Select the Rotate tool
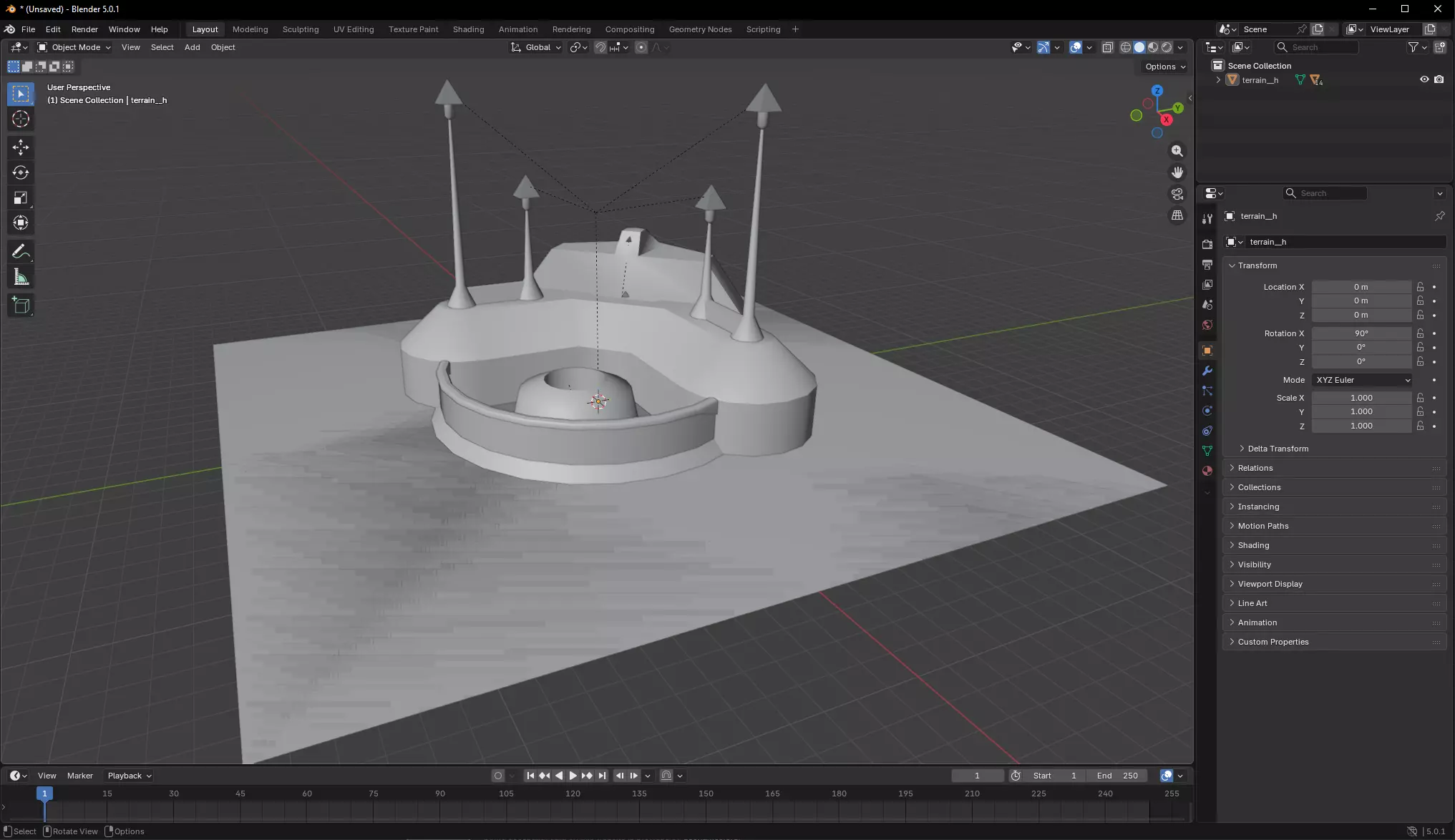Image resolution: width=1455 pixels, height=840 pixels. pos(21,172)
